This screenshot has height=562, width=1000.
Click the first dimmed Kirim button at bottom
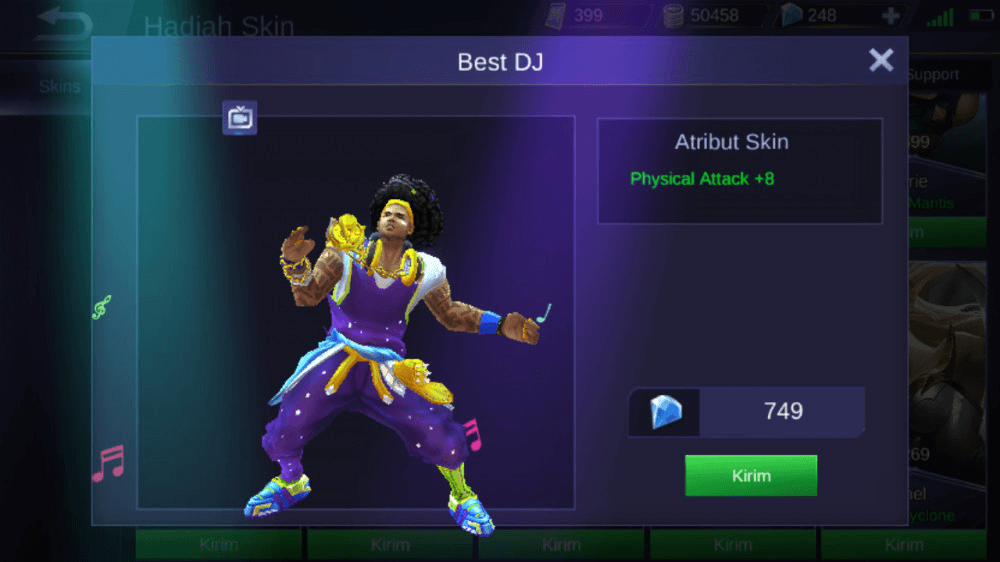click(x=219, y=545)
